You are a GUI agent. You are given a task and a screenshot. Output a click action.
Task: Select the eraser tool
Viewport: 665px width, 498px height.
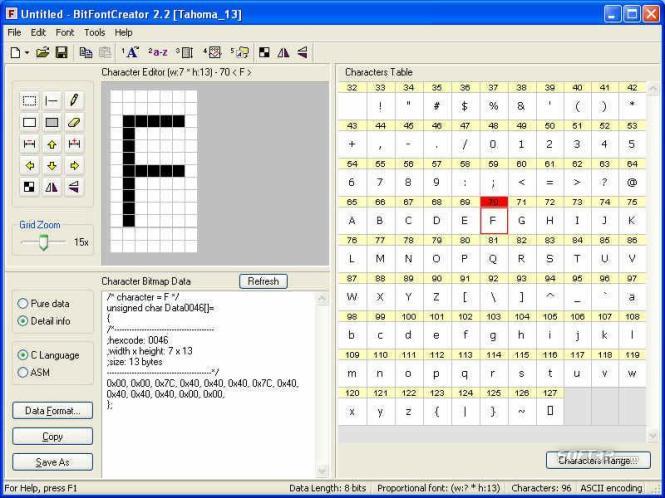(x=74, y=123)
